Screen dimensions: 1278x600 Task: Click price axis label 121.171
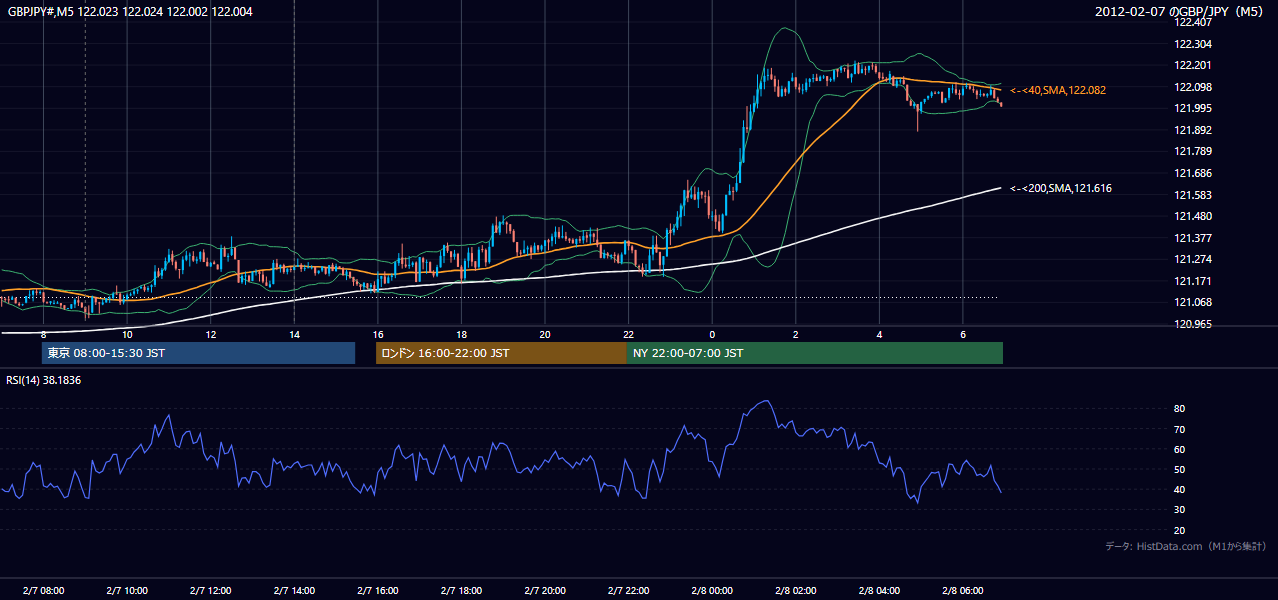[x=1194, y=281]
